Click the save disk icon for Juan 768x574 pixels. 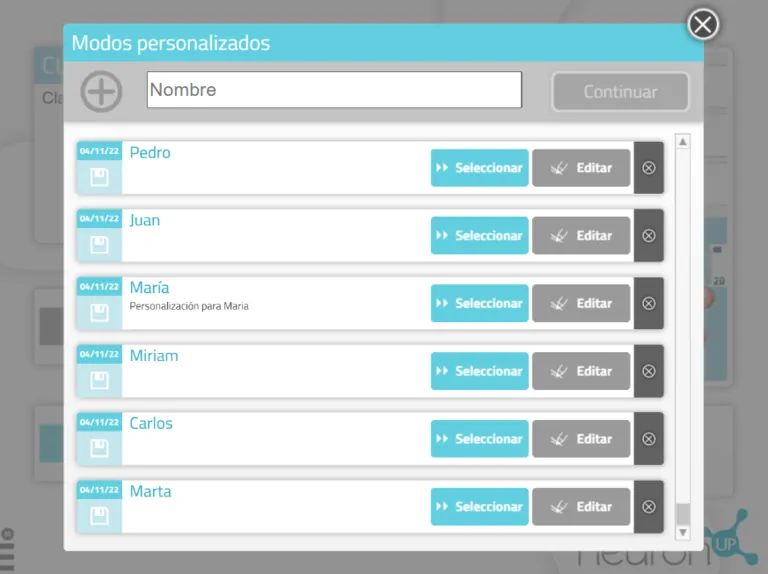[x=99, y=245]
